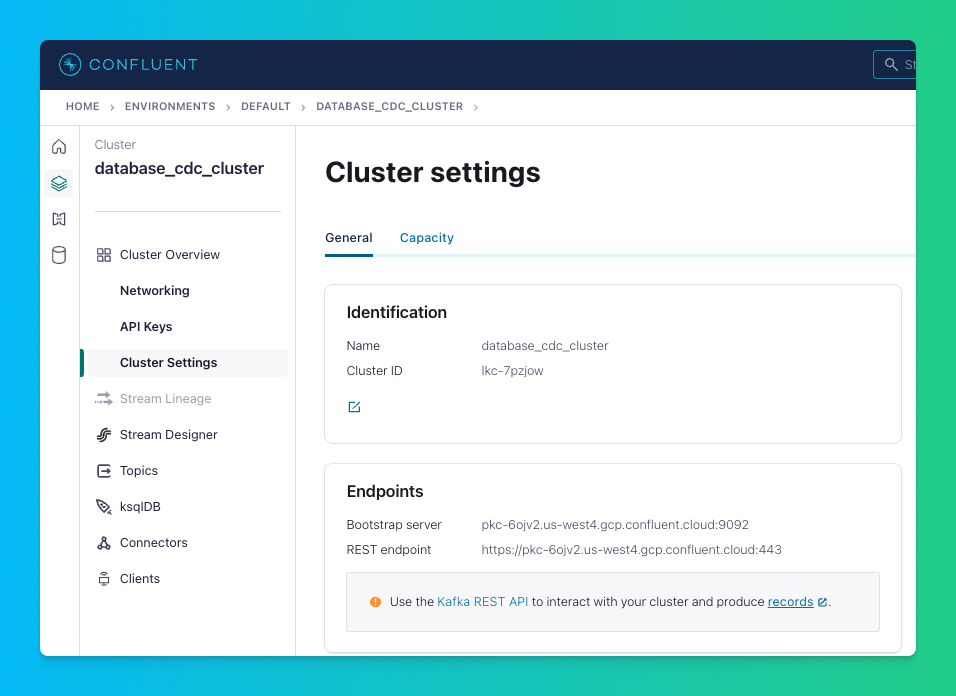The height and width of the screenshot is (696, 956).
Task: Switch to the Capacity tab
Action: click(426, 238)
